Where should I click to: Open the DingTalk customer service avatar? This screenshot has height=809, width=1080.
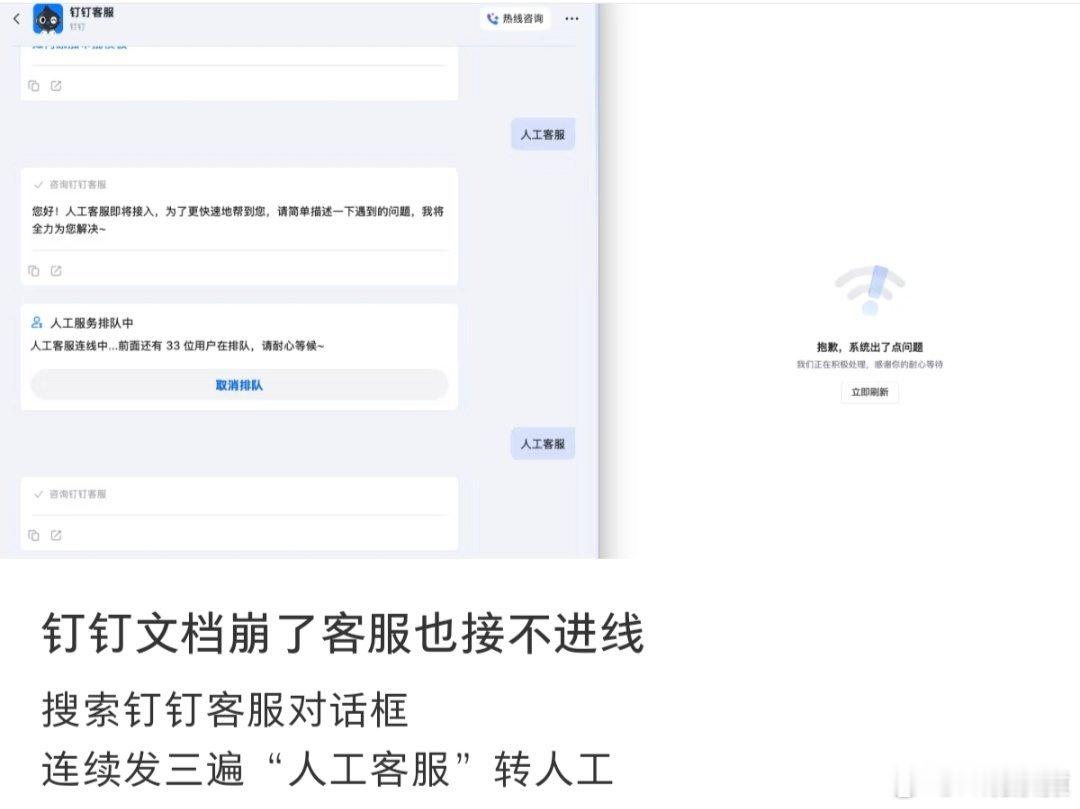click(x=49, y=18)
